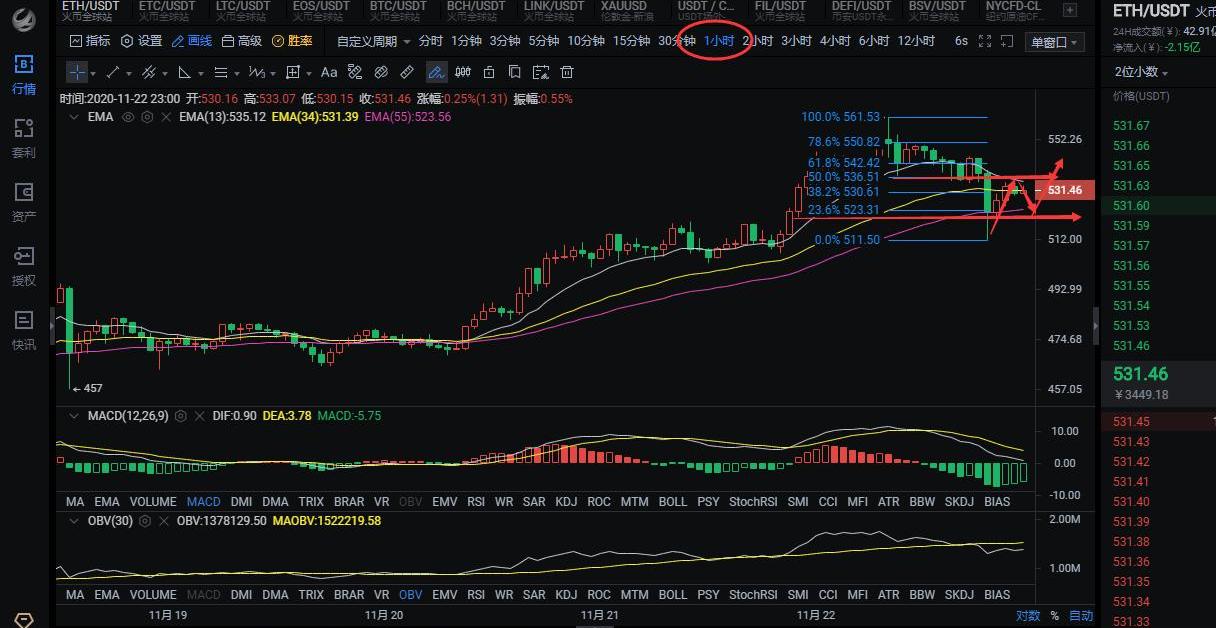
Task: Toggle 自动 auto scale option
Action: (x=1081, y=615)
